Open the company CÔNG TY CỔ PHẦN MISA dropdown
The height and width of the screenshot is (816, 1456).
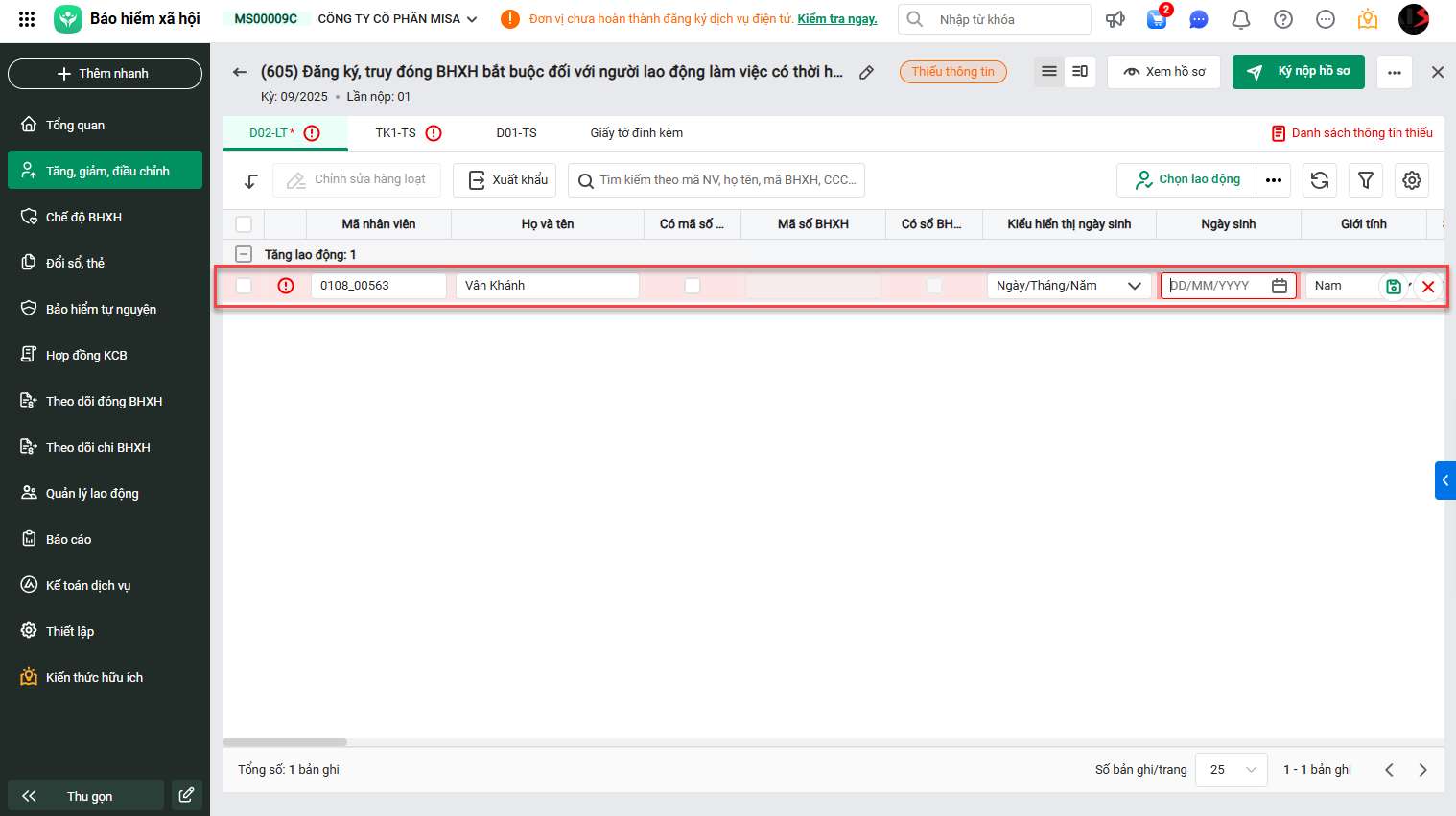(x=397, y=19)
